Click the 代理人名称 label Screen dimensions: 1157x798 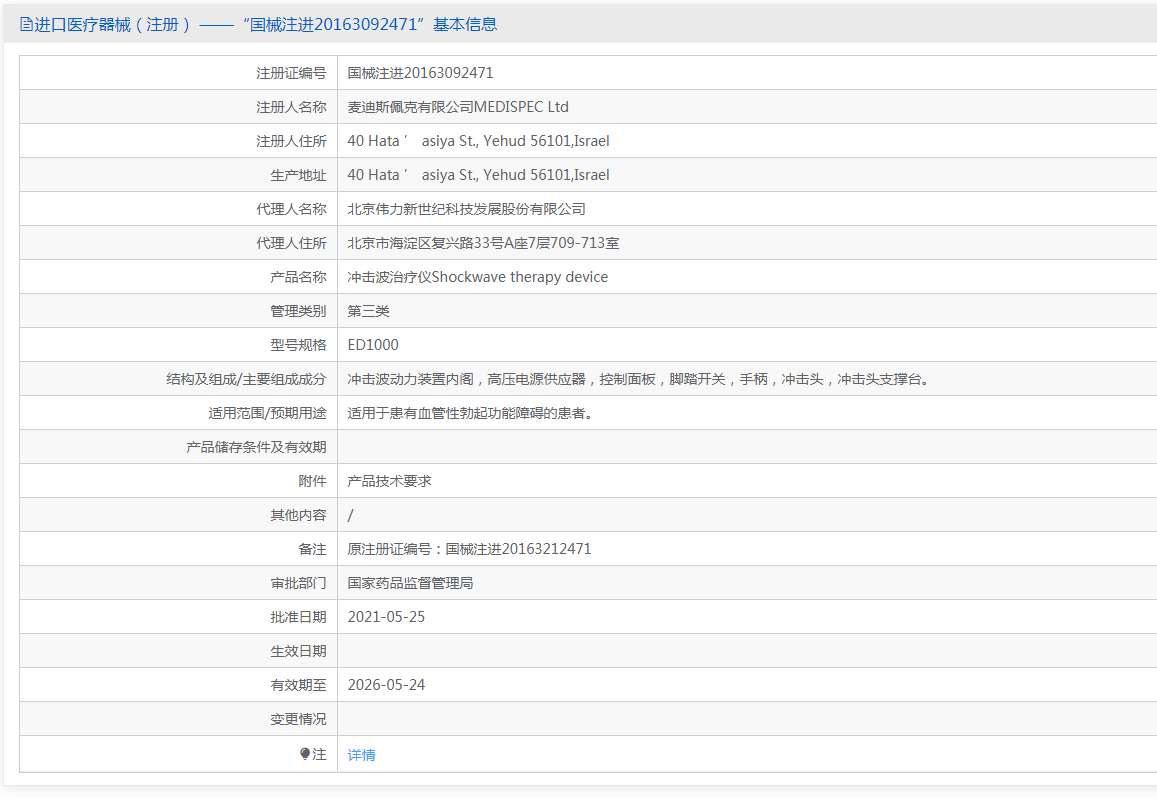pyautogui.click(x=291, y=209)
